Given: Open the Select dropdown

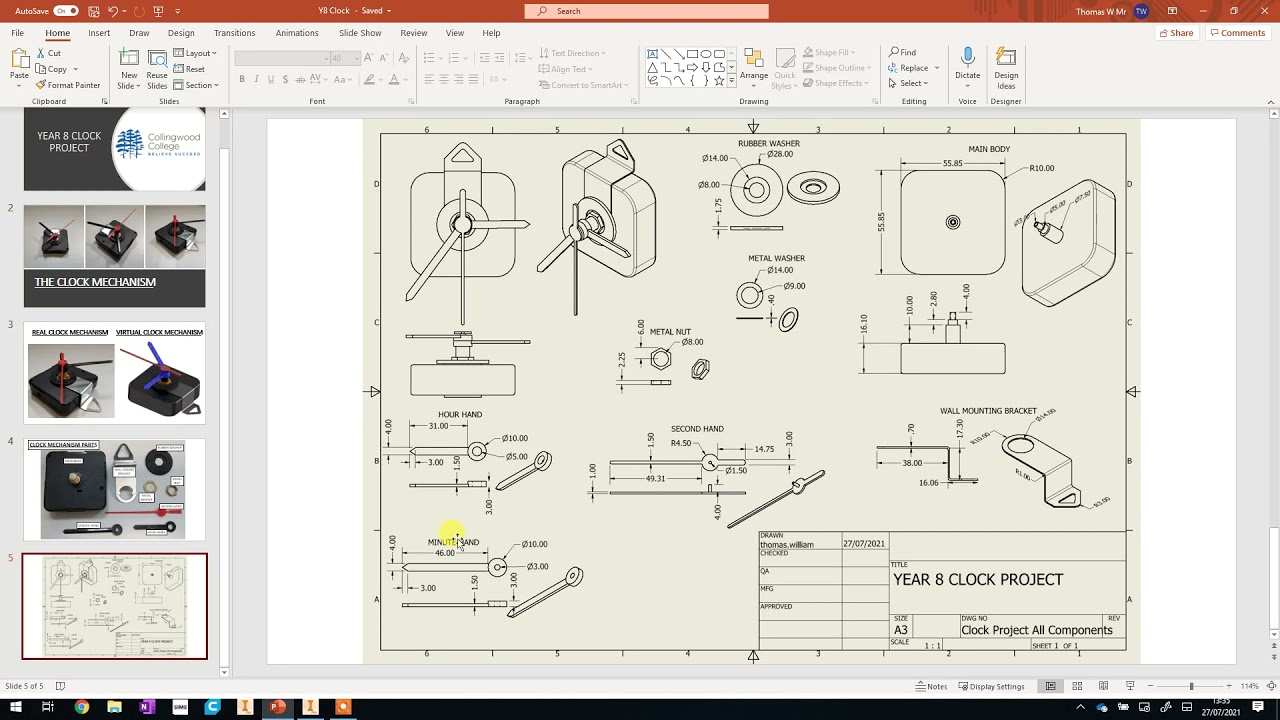Looking at the screenshot, I should pos(909,84).
